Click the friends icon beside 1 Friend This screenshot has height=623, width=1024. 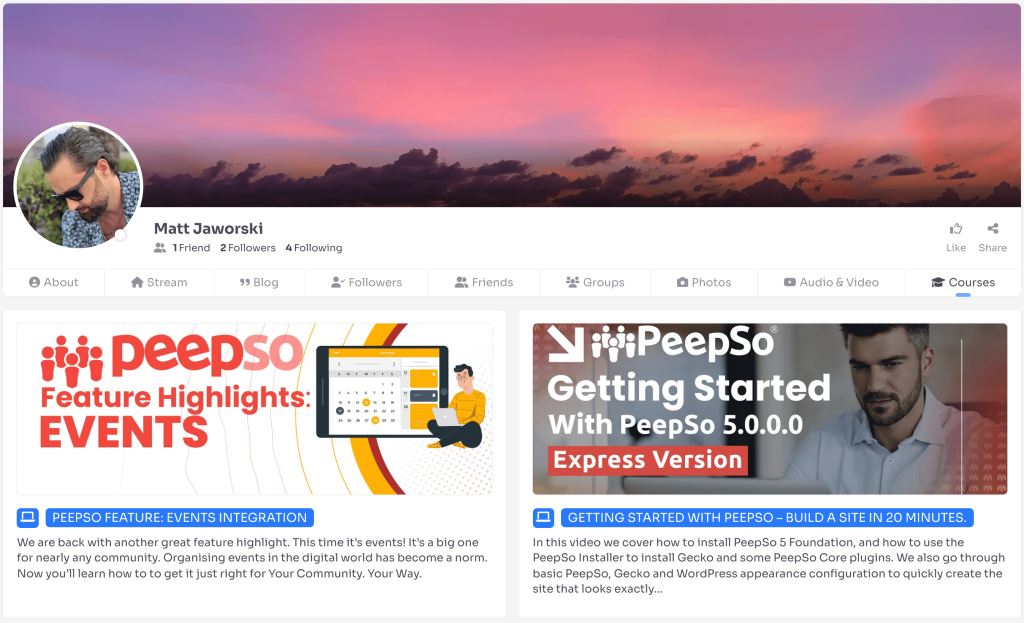(160, 248)
